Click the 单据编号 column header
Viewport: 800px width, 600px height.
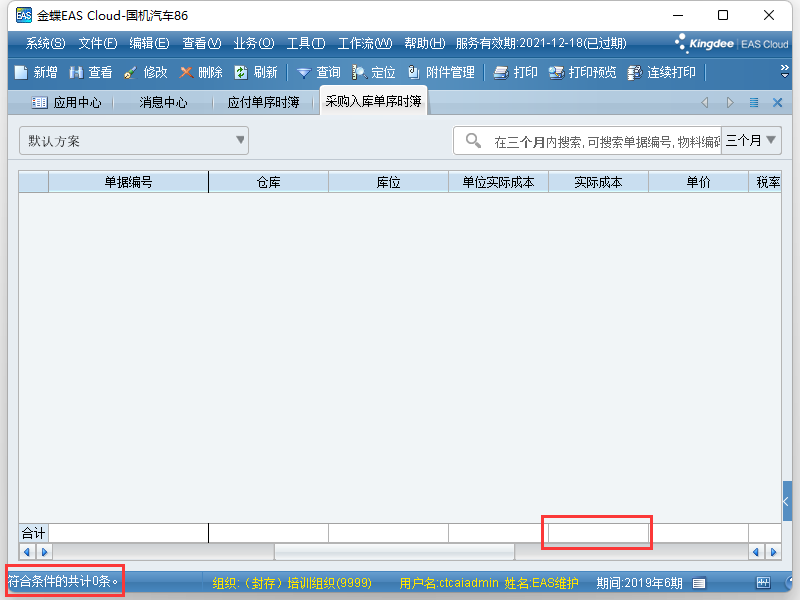click(128, 182)
